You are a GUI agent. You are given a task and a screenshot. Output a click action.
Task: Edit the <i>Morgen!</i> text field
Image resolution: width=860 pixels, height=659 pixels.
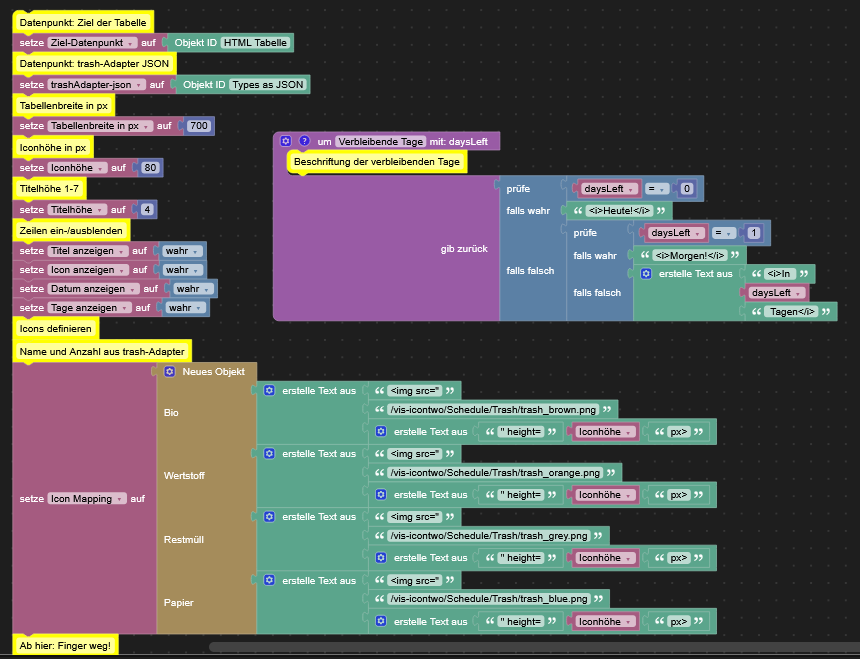tap(690, 255)
